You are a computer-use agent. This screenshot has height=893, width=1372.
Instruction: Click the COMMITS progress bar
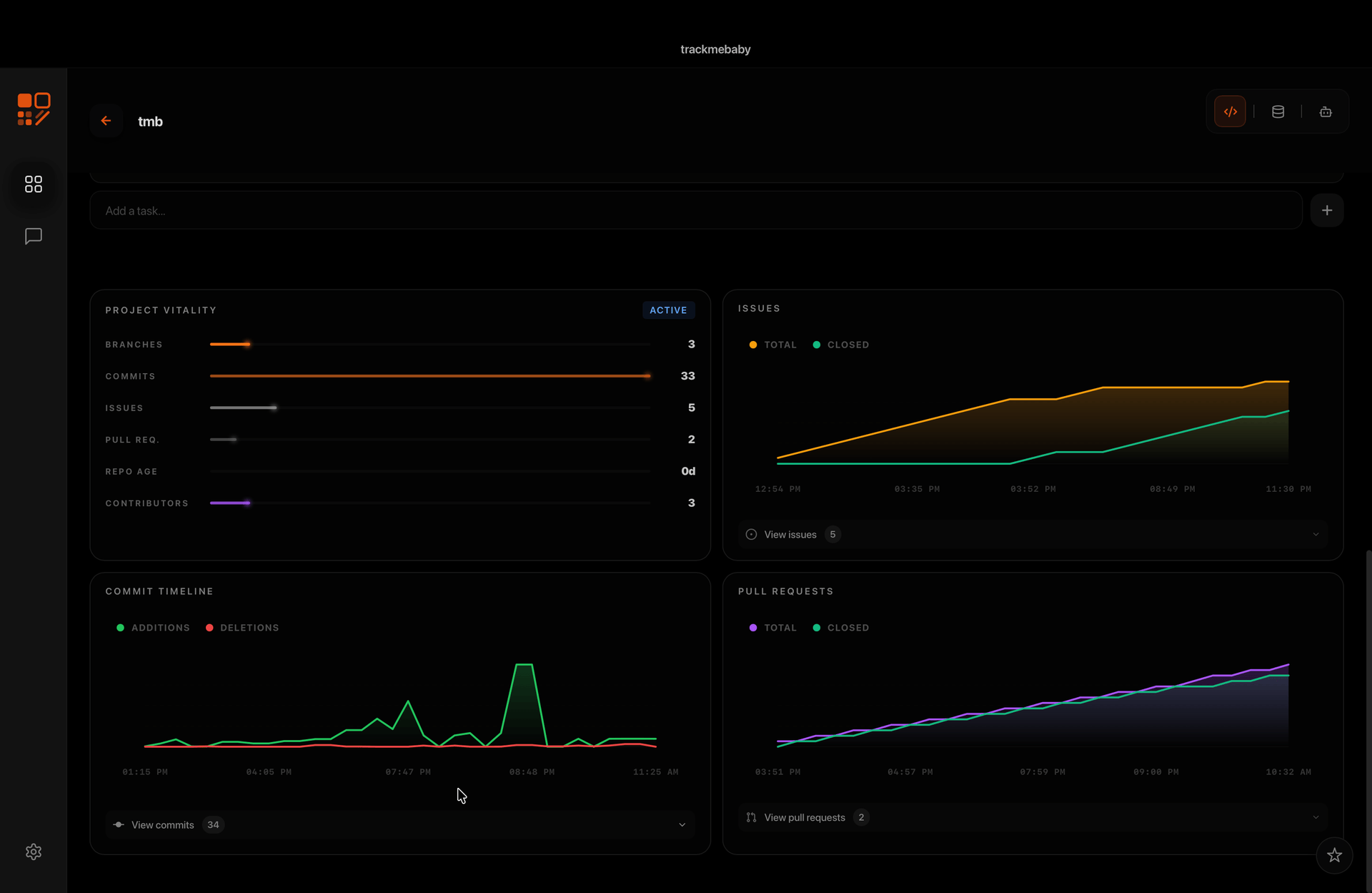tap(429, 375)
